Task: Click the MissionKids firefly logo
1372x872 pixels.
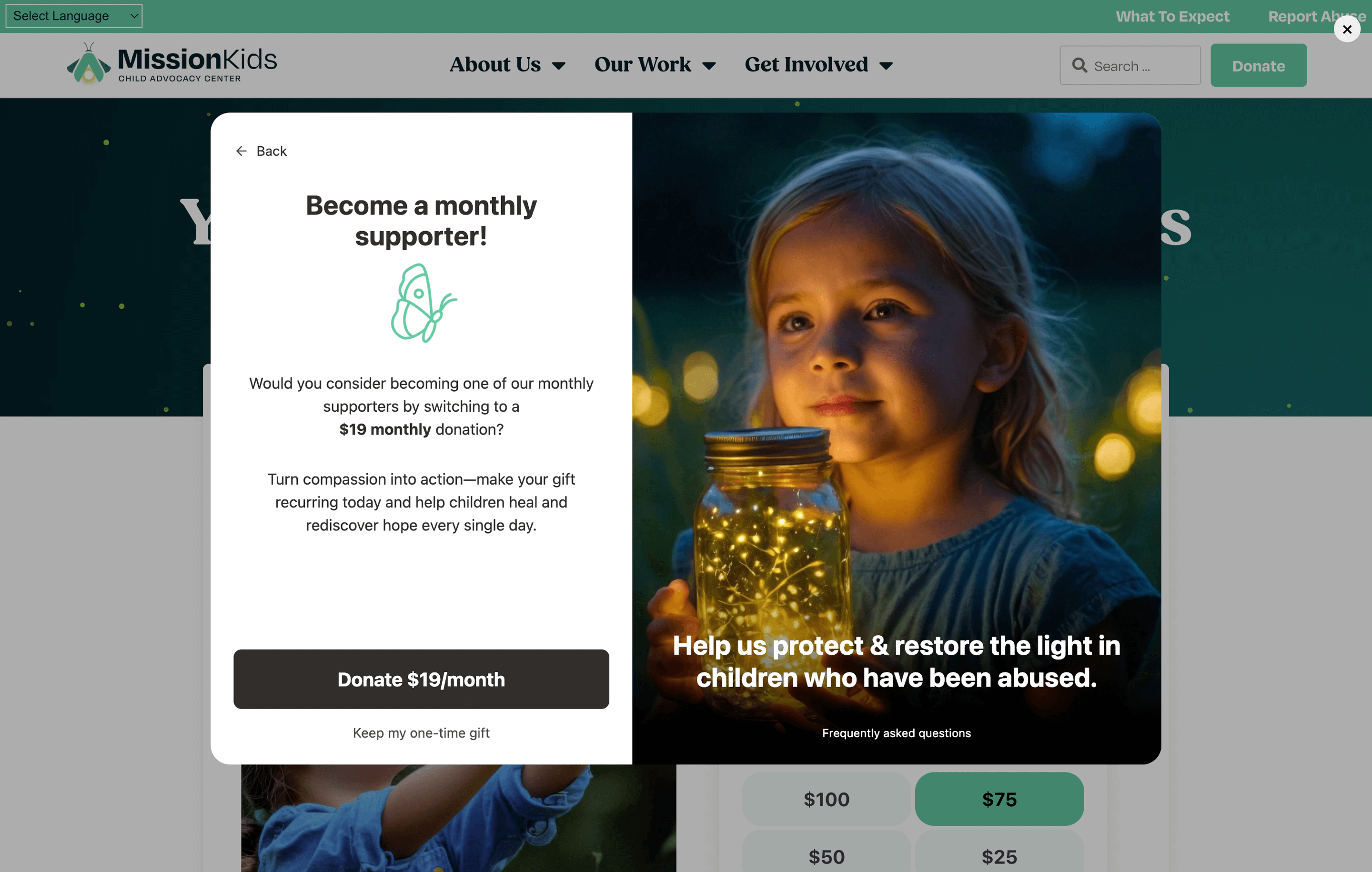Action: click(x=88, y=63)
